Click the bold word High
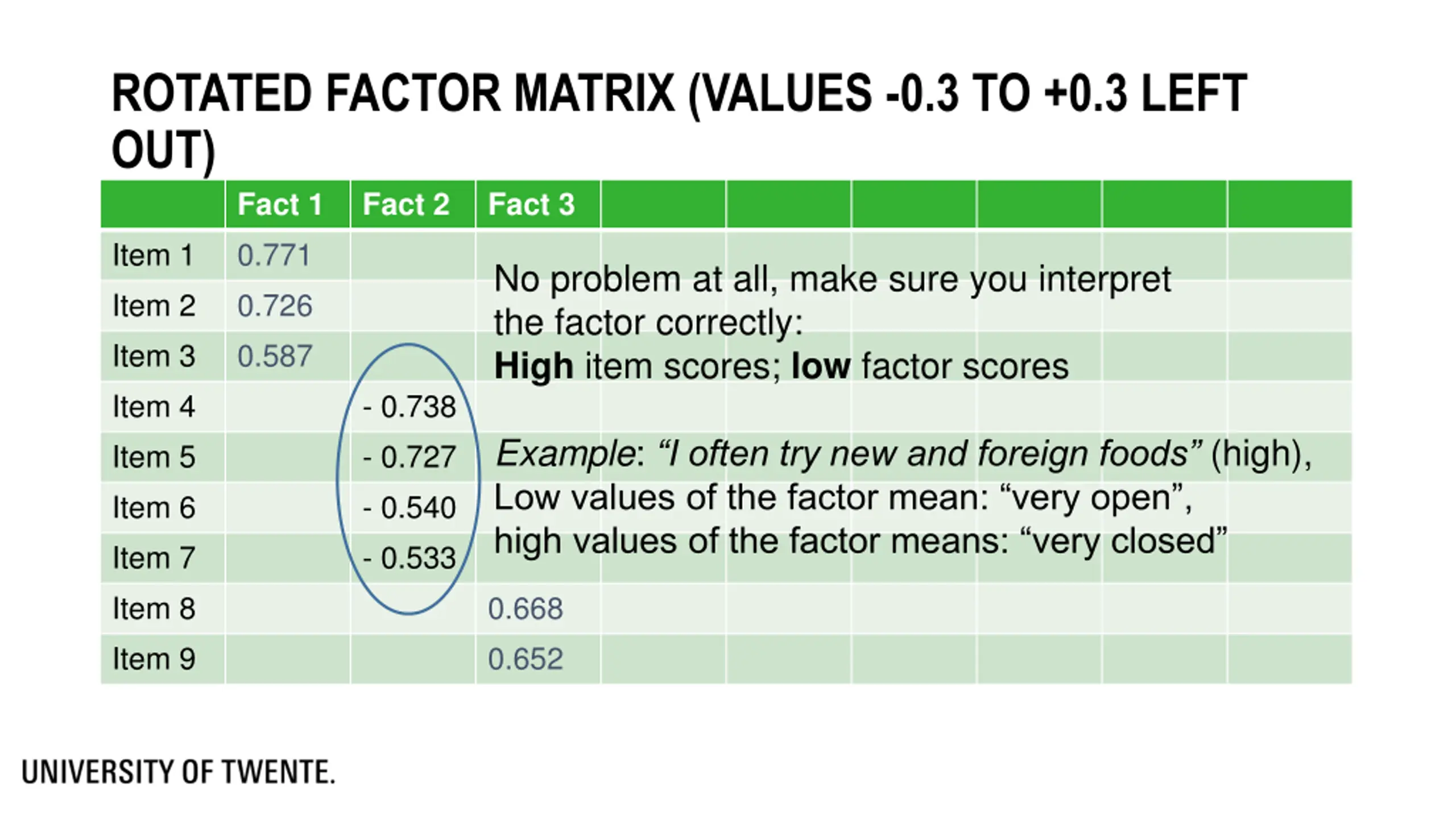1456x819 pixels. coord(533,366)
